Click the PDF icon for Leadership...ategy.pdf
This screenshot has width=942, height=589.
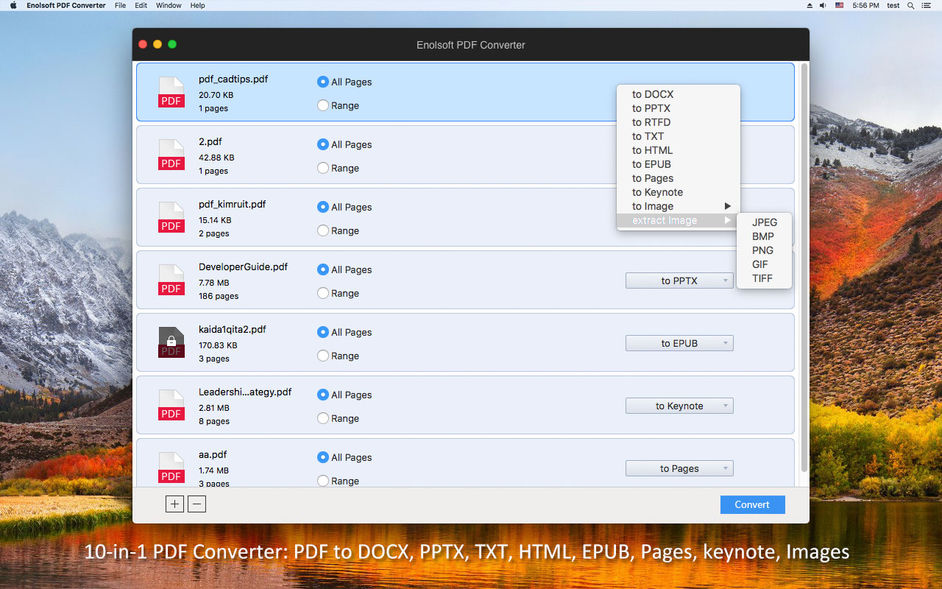170,406
